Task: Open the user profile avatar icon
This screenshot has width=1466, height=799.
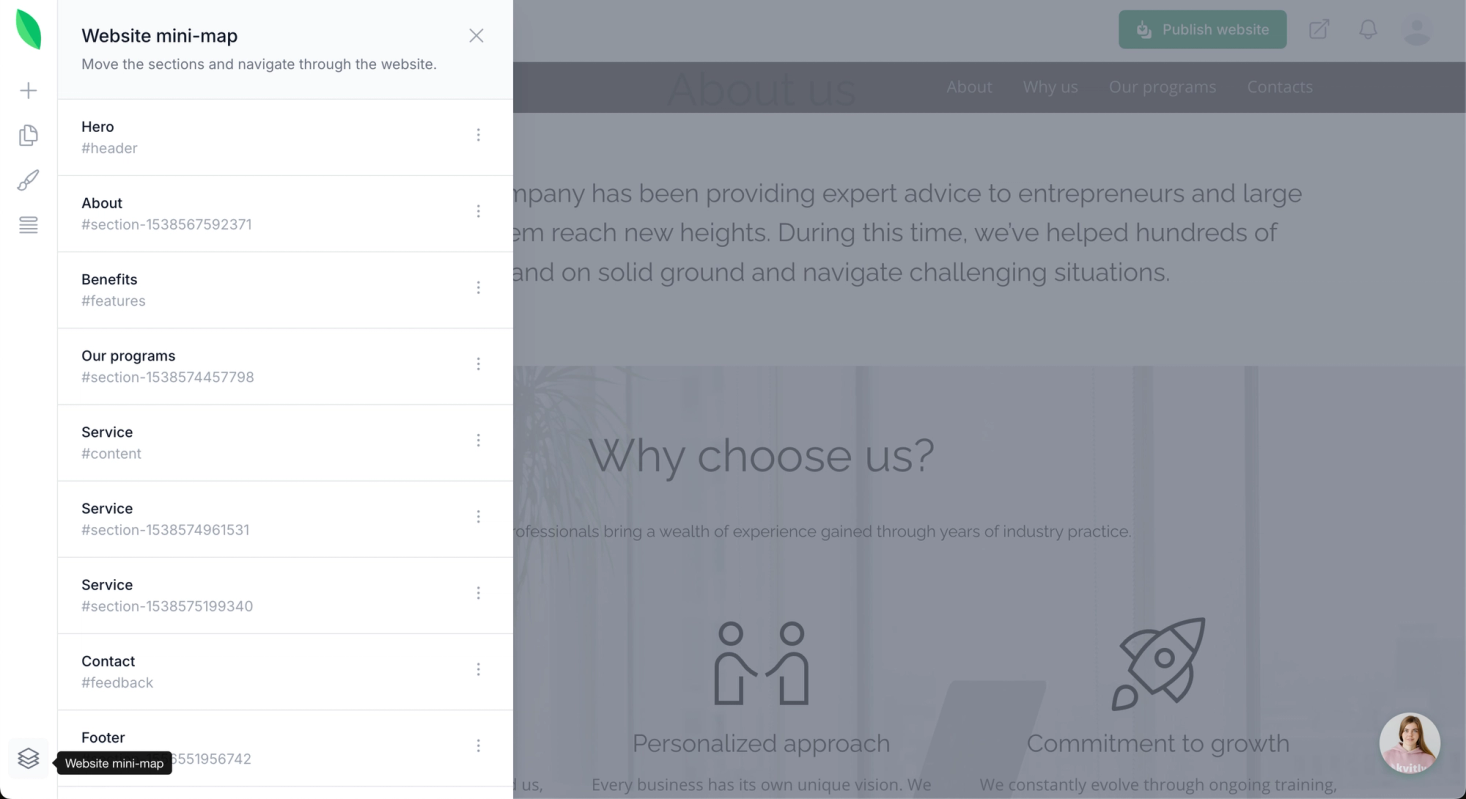Action: [1417, 30]
